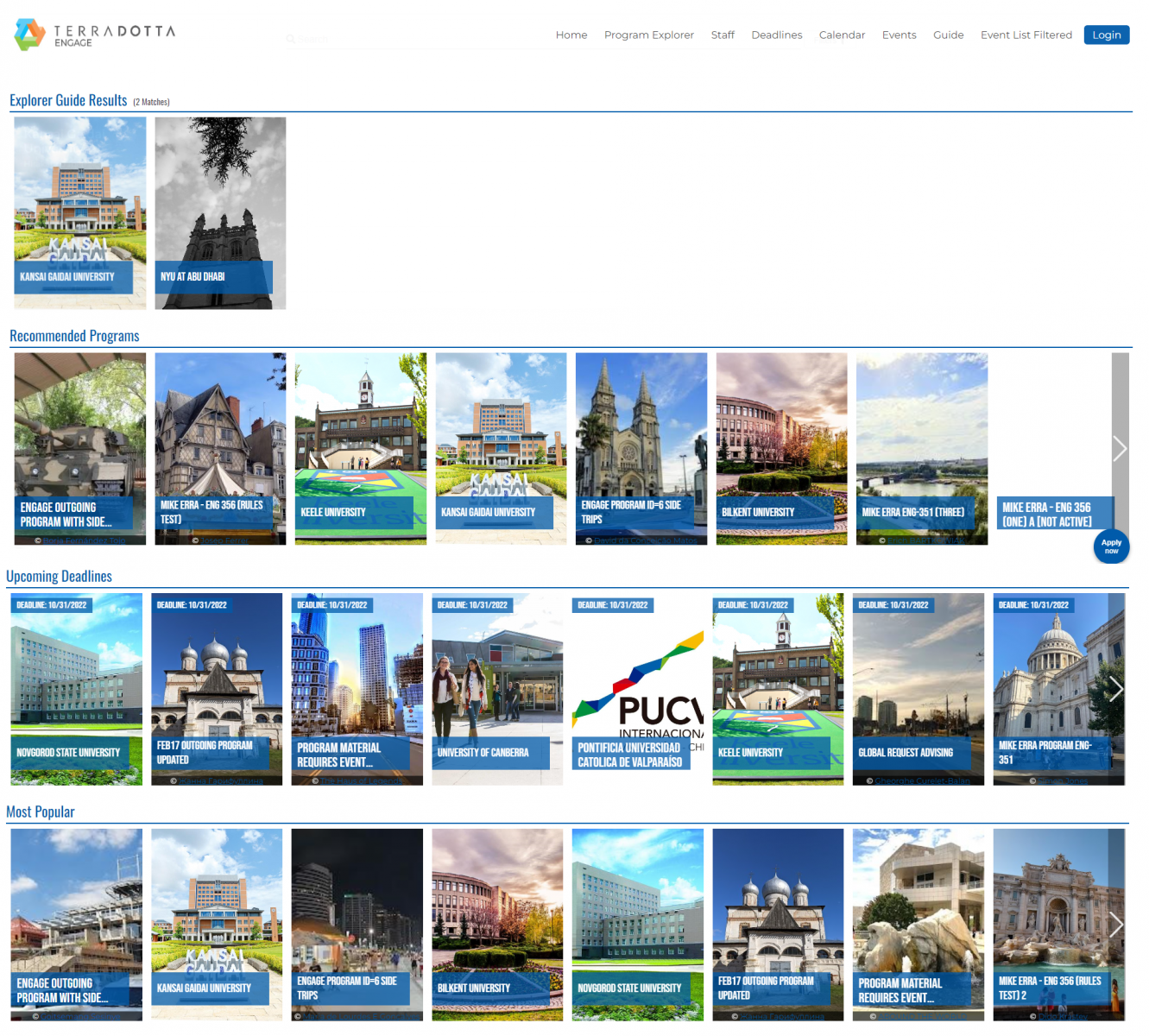Open Feb17 Outgoing Program Updated in Most Popular
1149x1036 pixels.
coord(778,925)
